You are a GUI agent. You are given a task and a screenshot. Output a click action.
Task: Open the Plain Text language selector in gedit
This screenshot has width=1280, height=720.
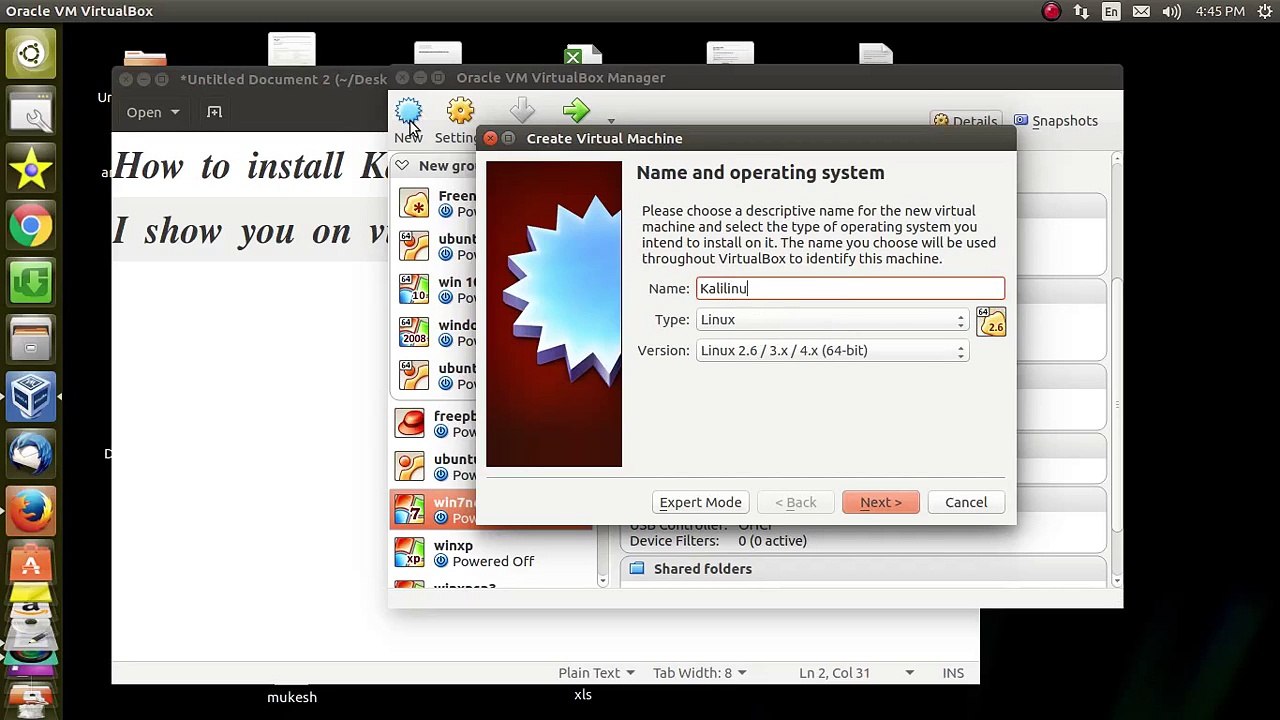(x=596, y=673)
